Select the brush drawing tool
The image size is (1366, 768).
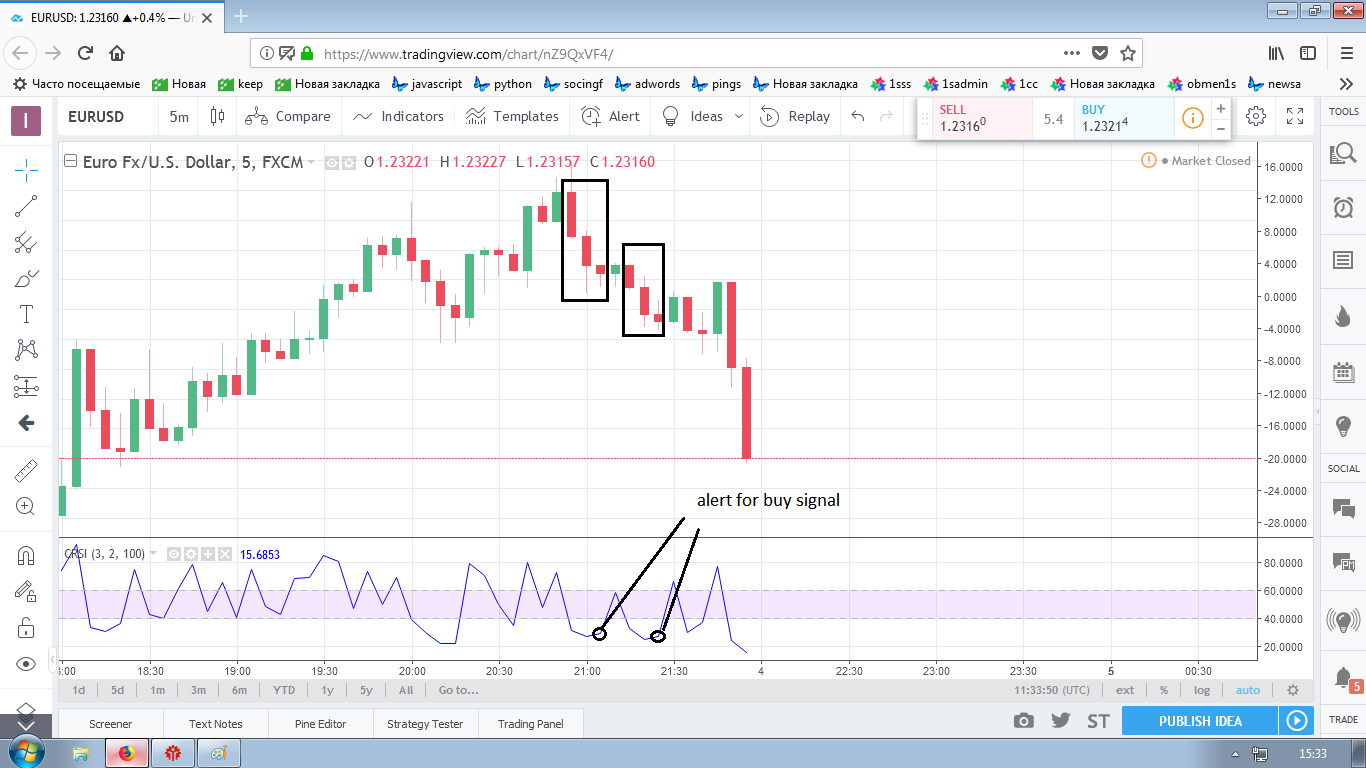coord(26,278)
